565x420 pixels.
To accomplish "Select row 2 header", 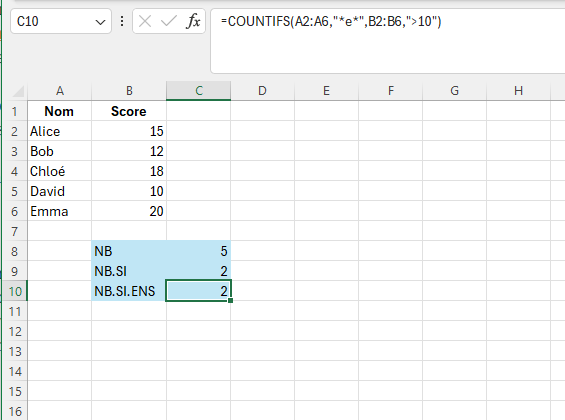I will click(x=14, y=131).
